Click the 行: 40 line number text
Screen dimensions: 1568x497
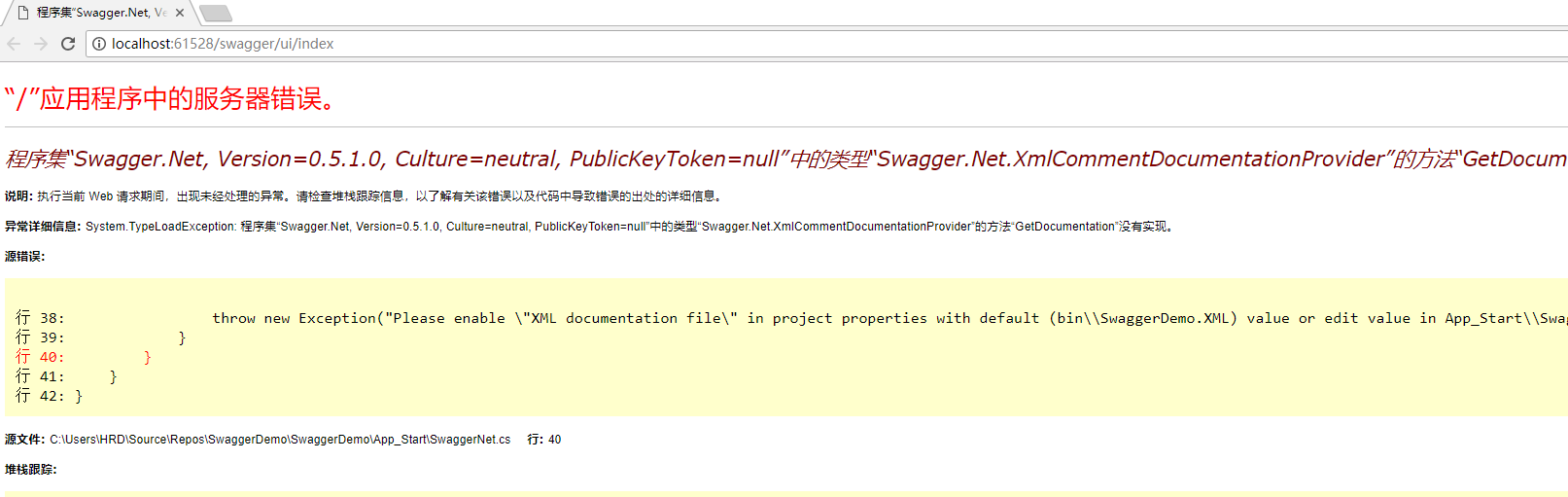tap(544, 440)
